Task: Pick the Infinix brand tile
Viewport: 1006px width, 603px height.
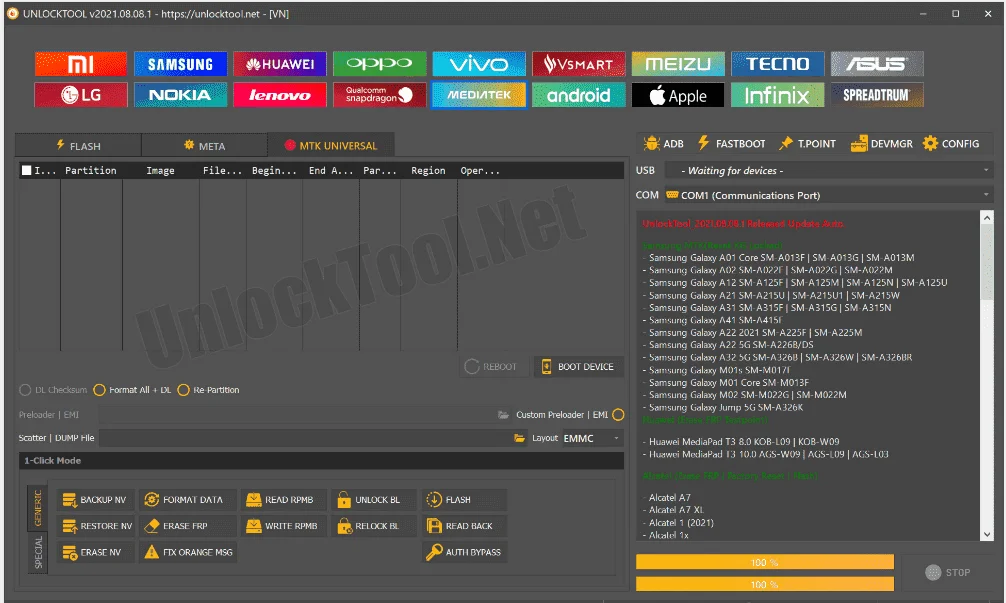Action: 778,95
